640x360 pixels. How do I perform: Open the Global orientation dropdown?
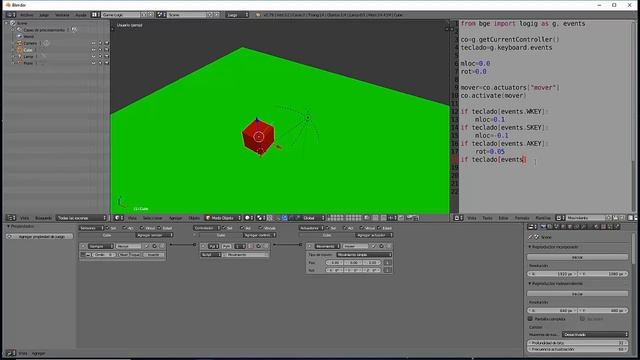pos(313,218)
